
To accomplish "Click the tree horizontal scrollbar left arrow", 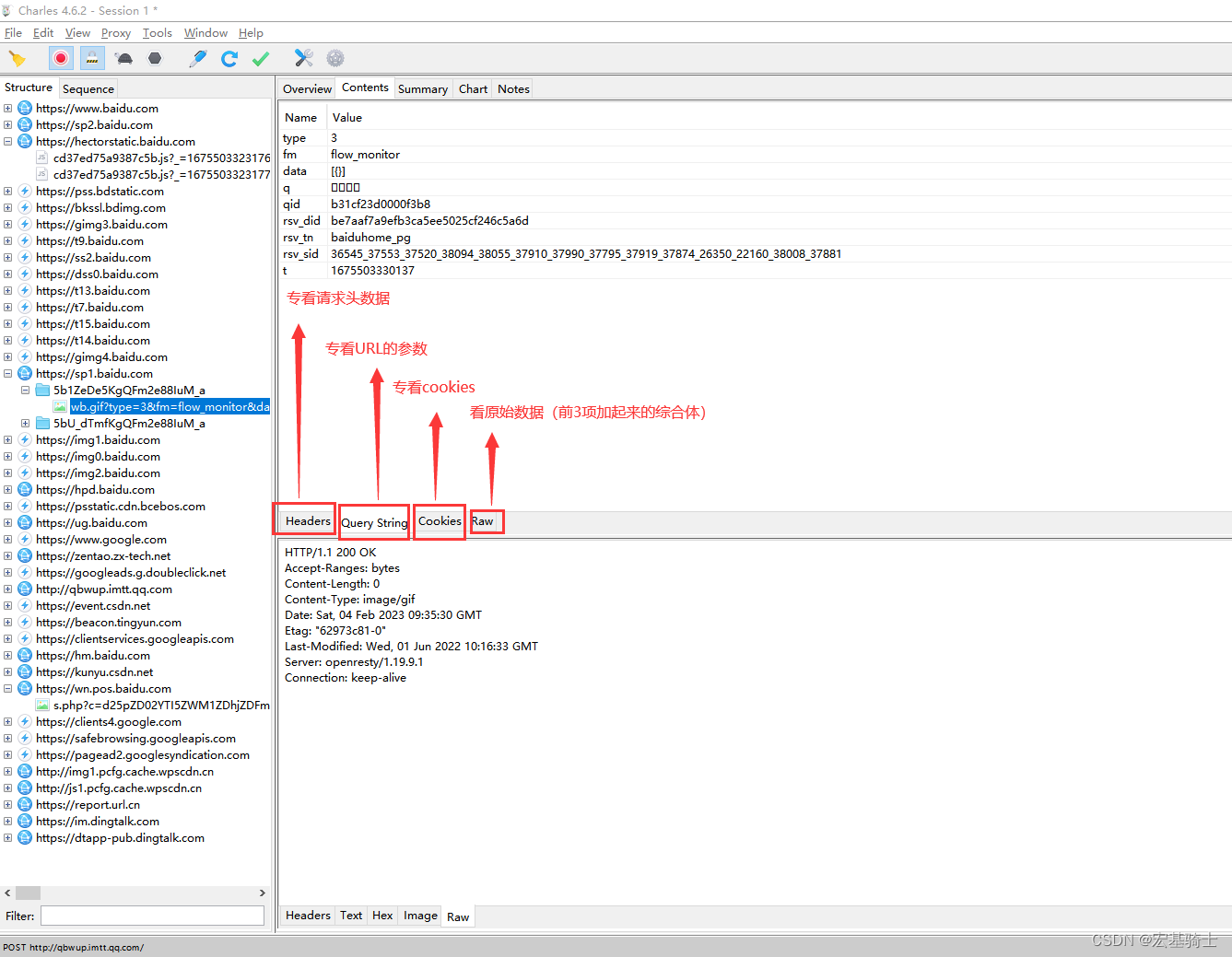I will (7, 893).
